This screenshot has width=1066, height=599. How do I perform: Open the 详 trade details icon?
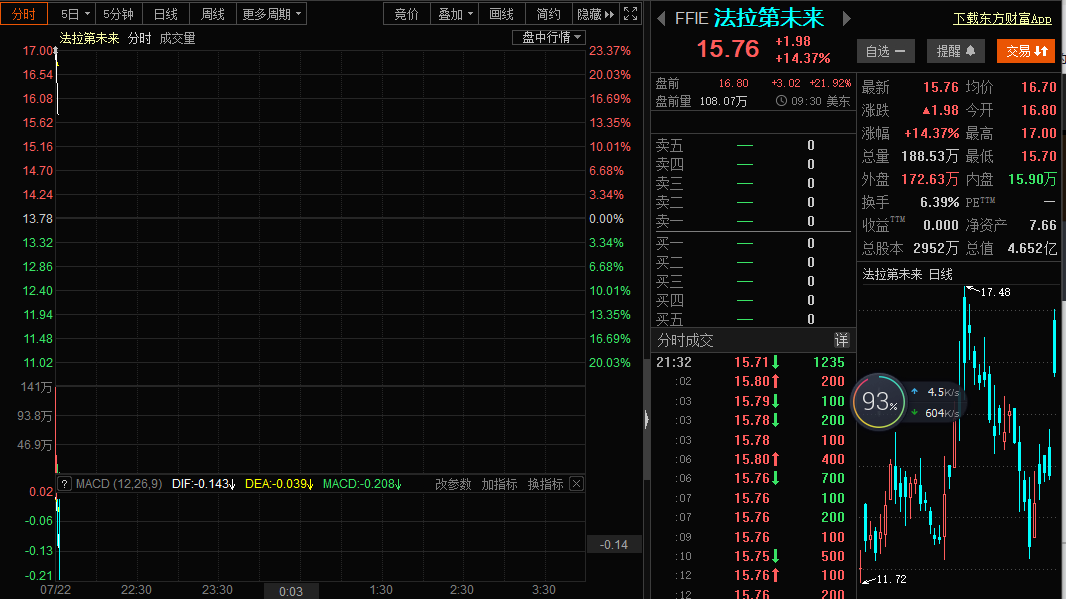click(x=841, y=340)
